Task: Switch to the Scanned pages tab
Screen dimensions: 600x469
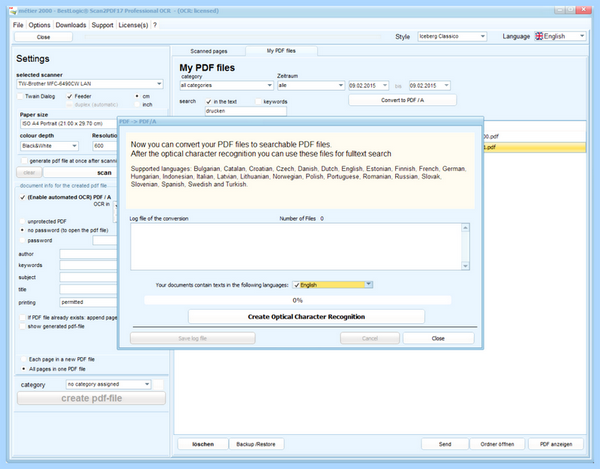Action: (x=209, y=51)
